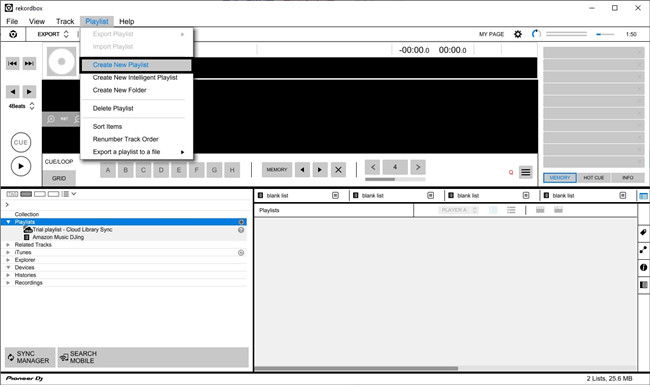
Task: Start playback with the round play button
Action: 21,167
